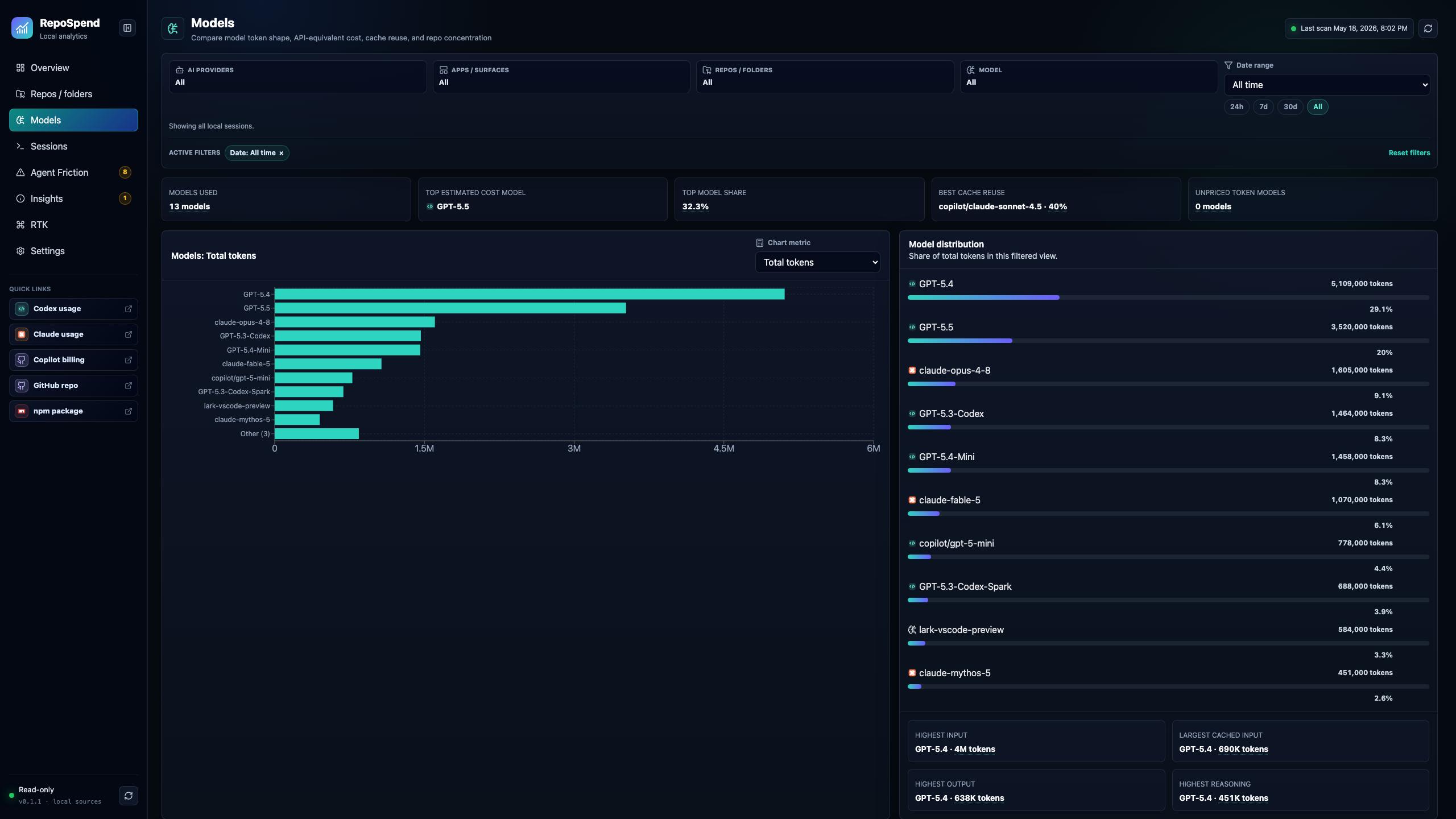Viewport: 1456px width, 819px height.
Task: Click the Chart metric calculator icon
Action: pos(760,243)
